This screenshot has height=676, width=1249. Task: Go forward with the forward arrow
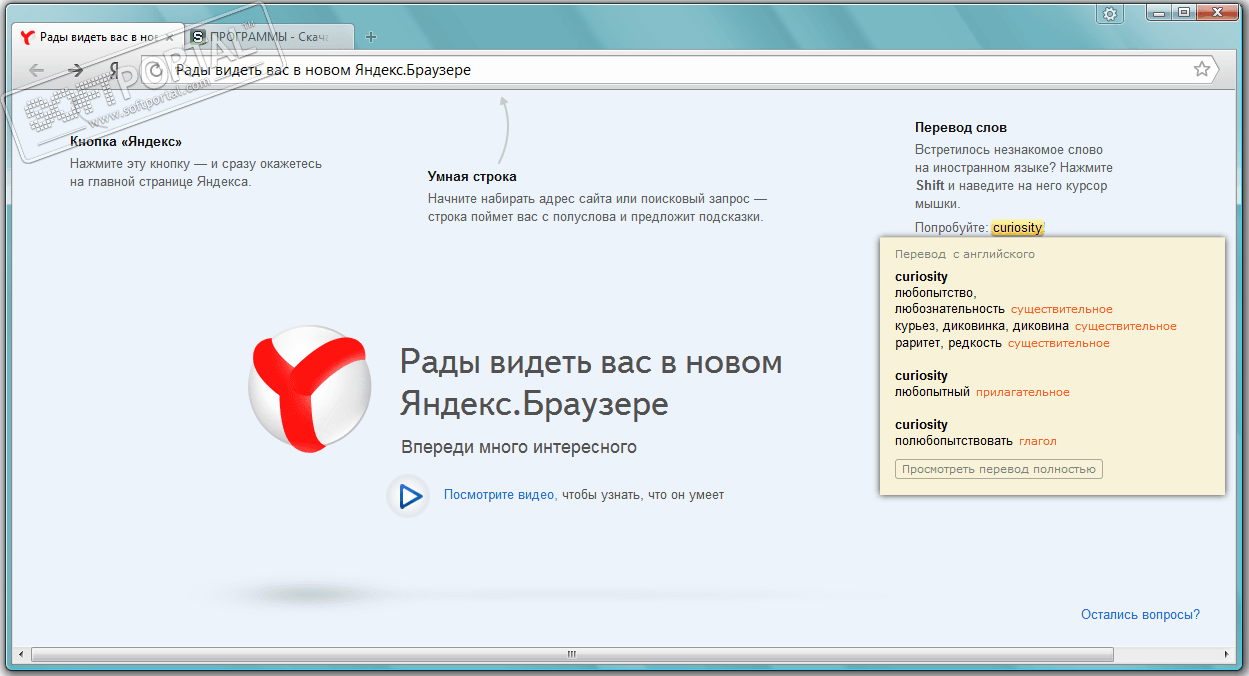[x=75, y=70]
